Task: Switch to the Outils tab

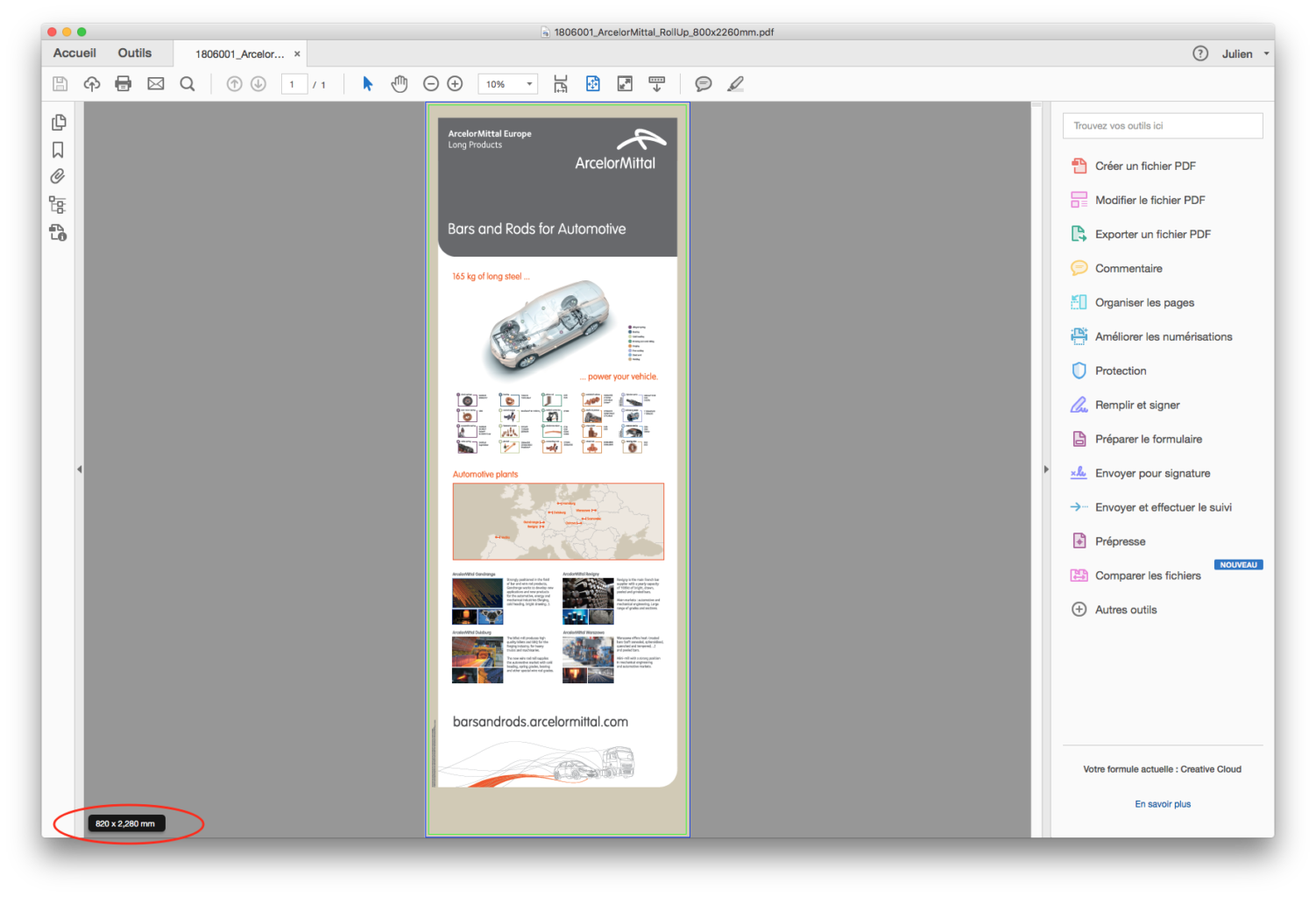Action: 135,53
